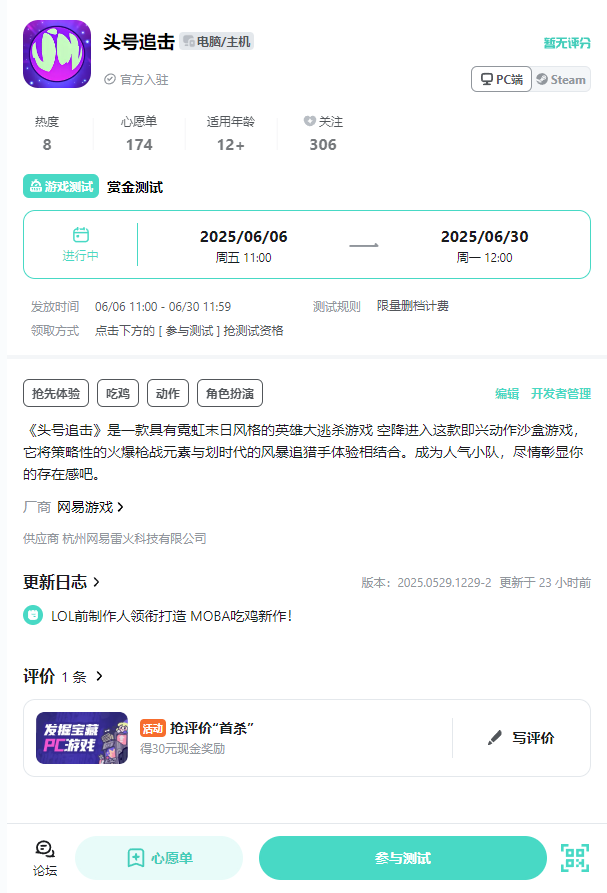
Task: Click the 心愿单 count 174
Action: [x=139, y=145]
